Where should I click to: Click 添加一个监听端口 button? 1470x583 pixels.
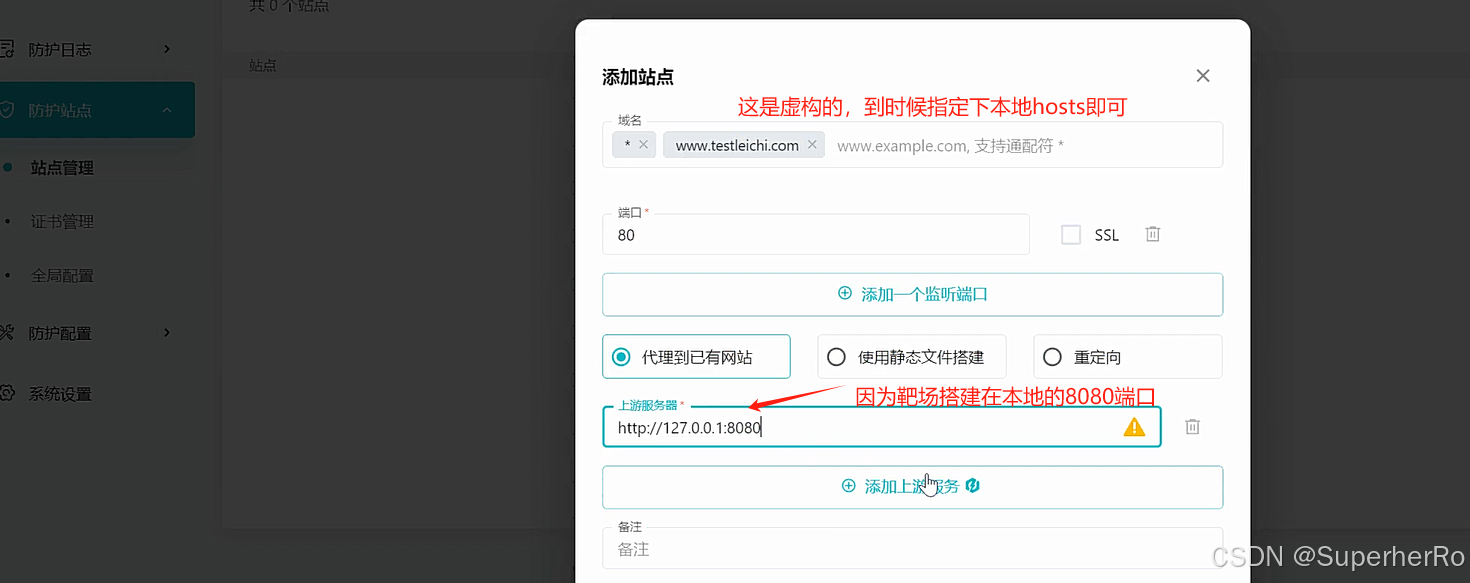[912, 294]
